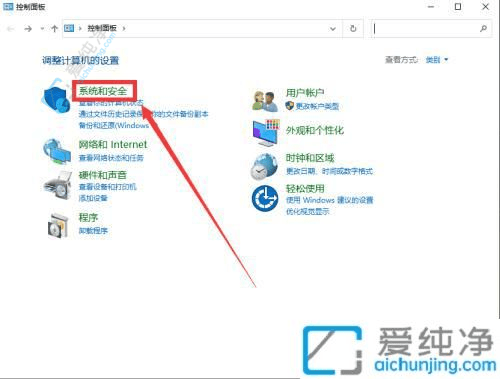Click the Network and Internet globe icon

[57, 152]
